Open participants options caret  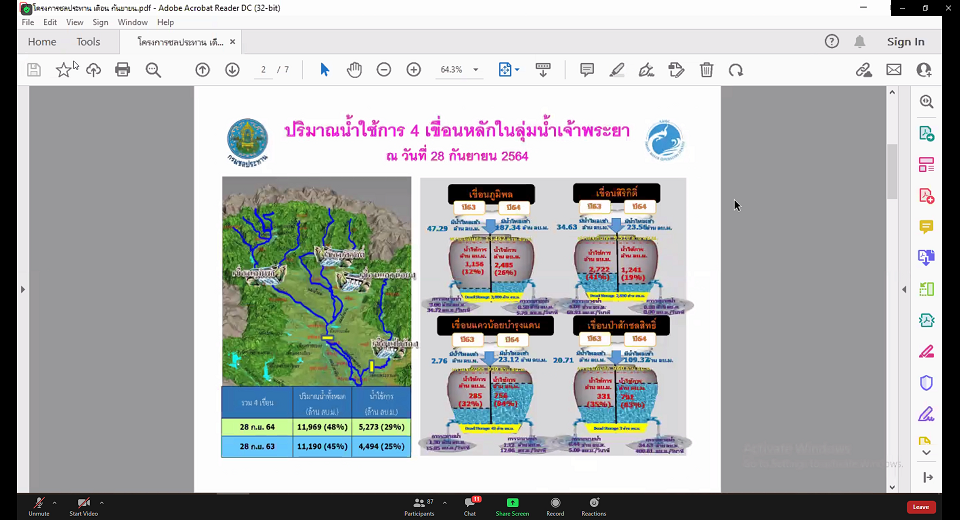click(444, 503)
